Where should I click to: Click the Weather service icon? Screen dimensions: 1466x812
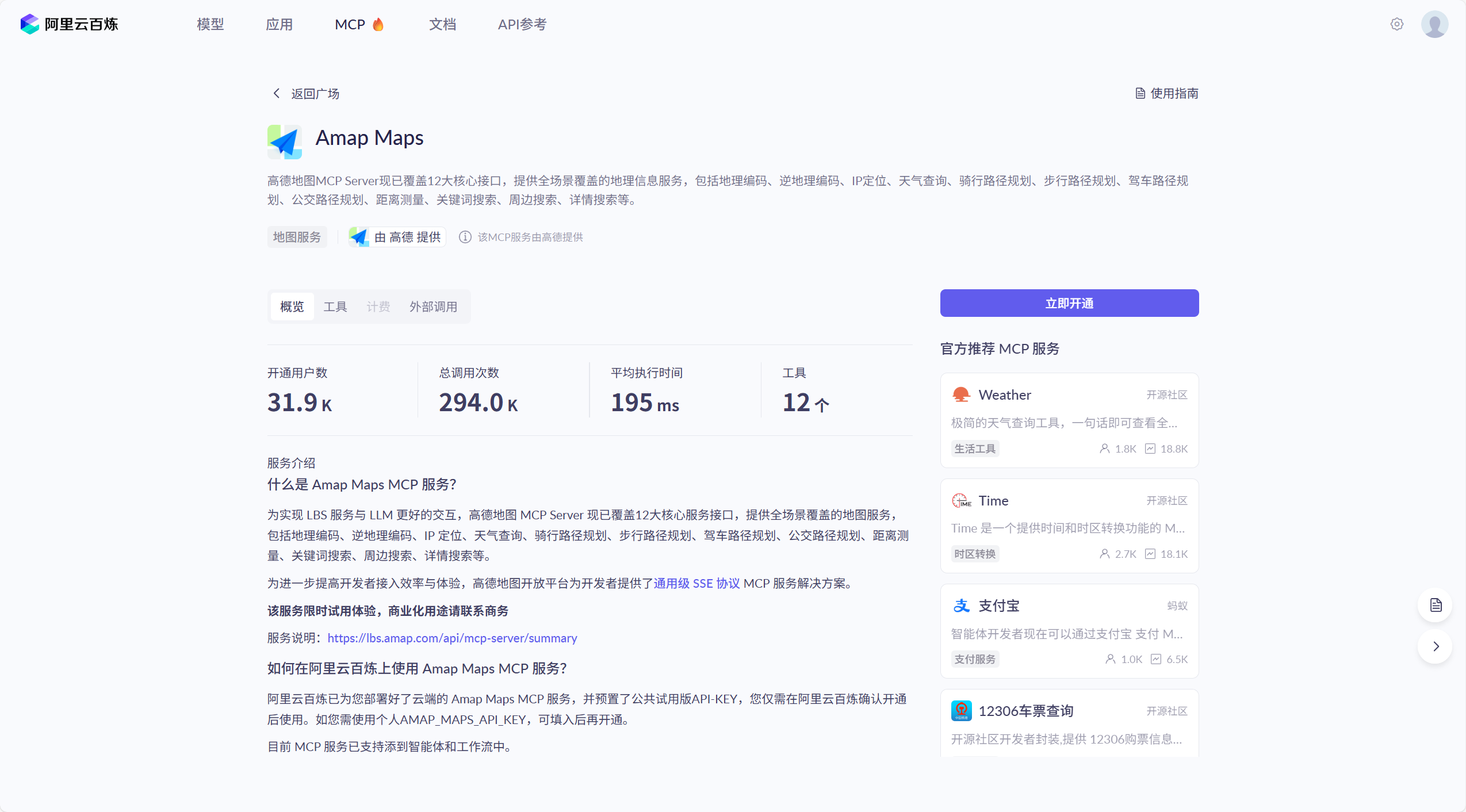961,395
